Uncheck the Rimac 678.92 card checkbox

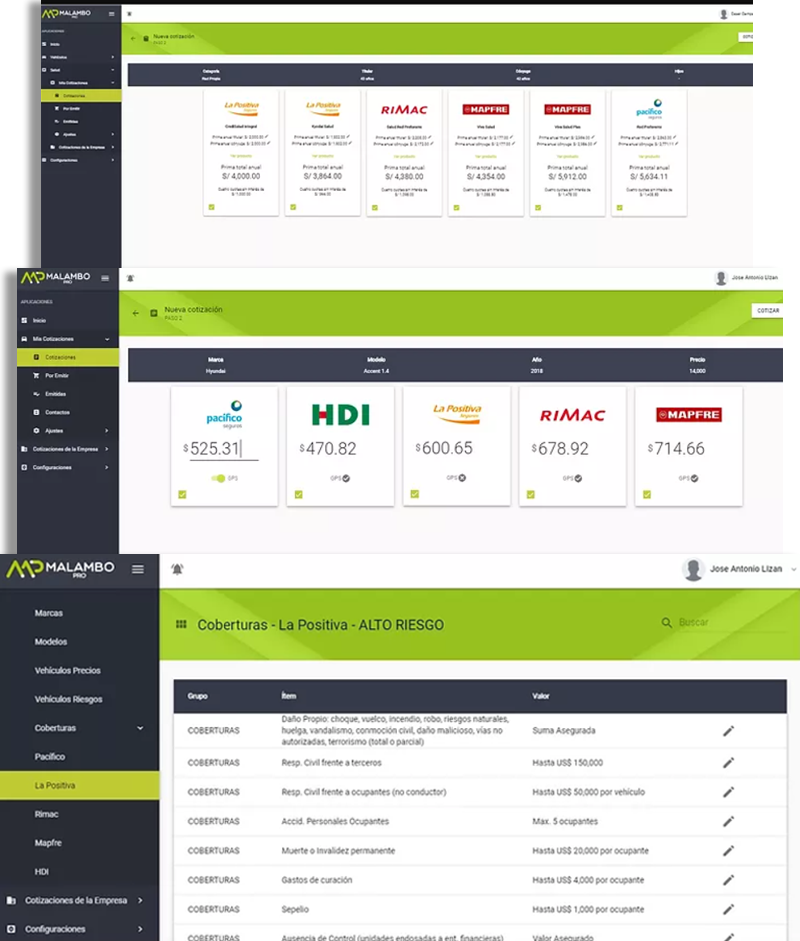pos(531,495)
